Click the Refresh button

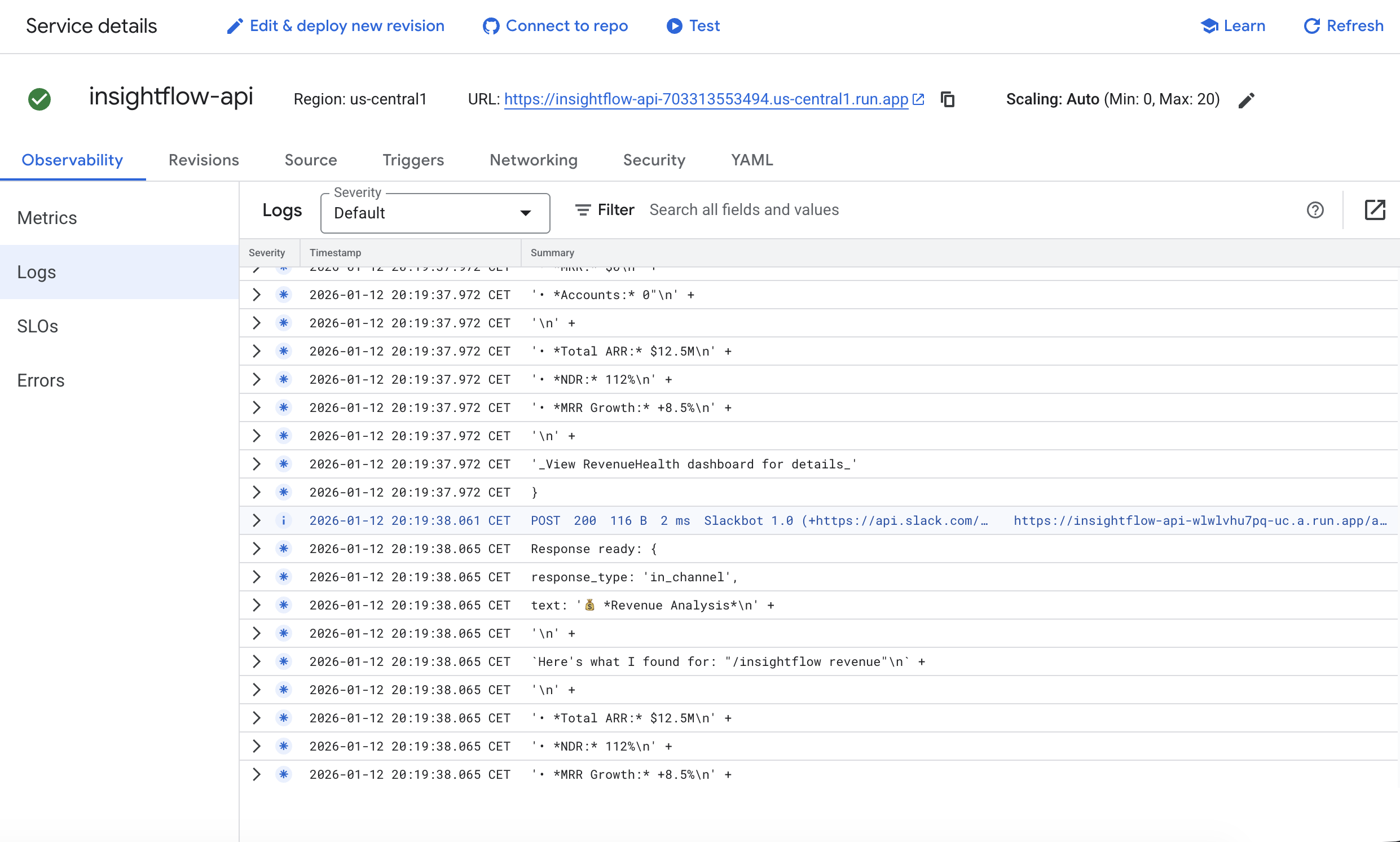(1343, 26)
